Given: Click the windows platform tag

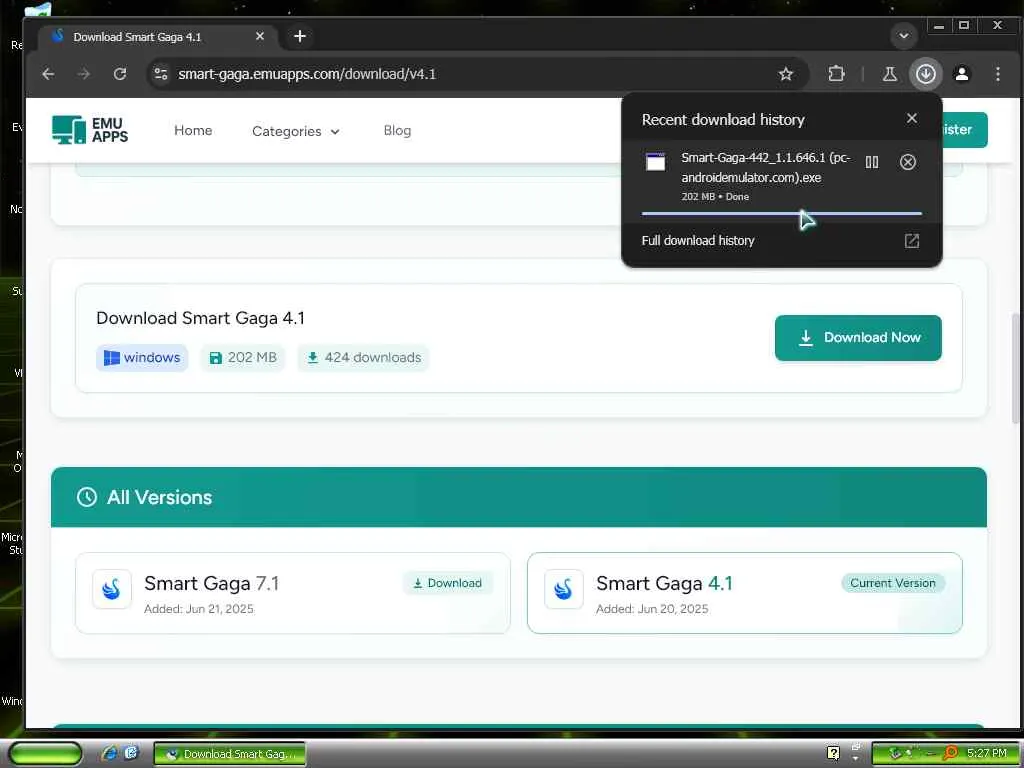Looking at the screenshot, I should click(142, 357).
